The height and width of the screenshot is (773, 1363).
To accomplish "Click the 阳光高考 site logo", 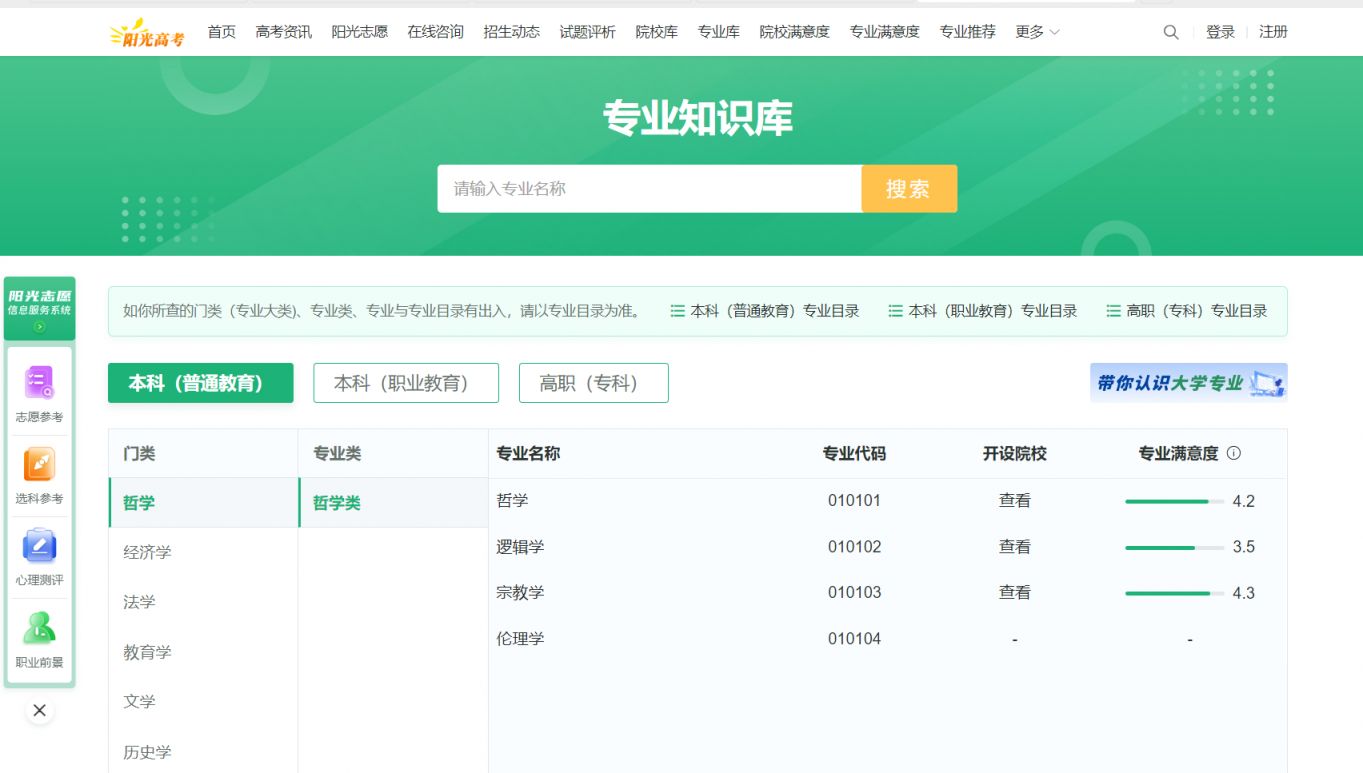I will 147,32.
